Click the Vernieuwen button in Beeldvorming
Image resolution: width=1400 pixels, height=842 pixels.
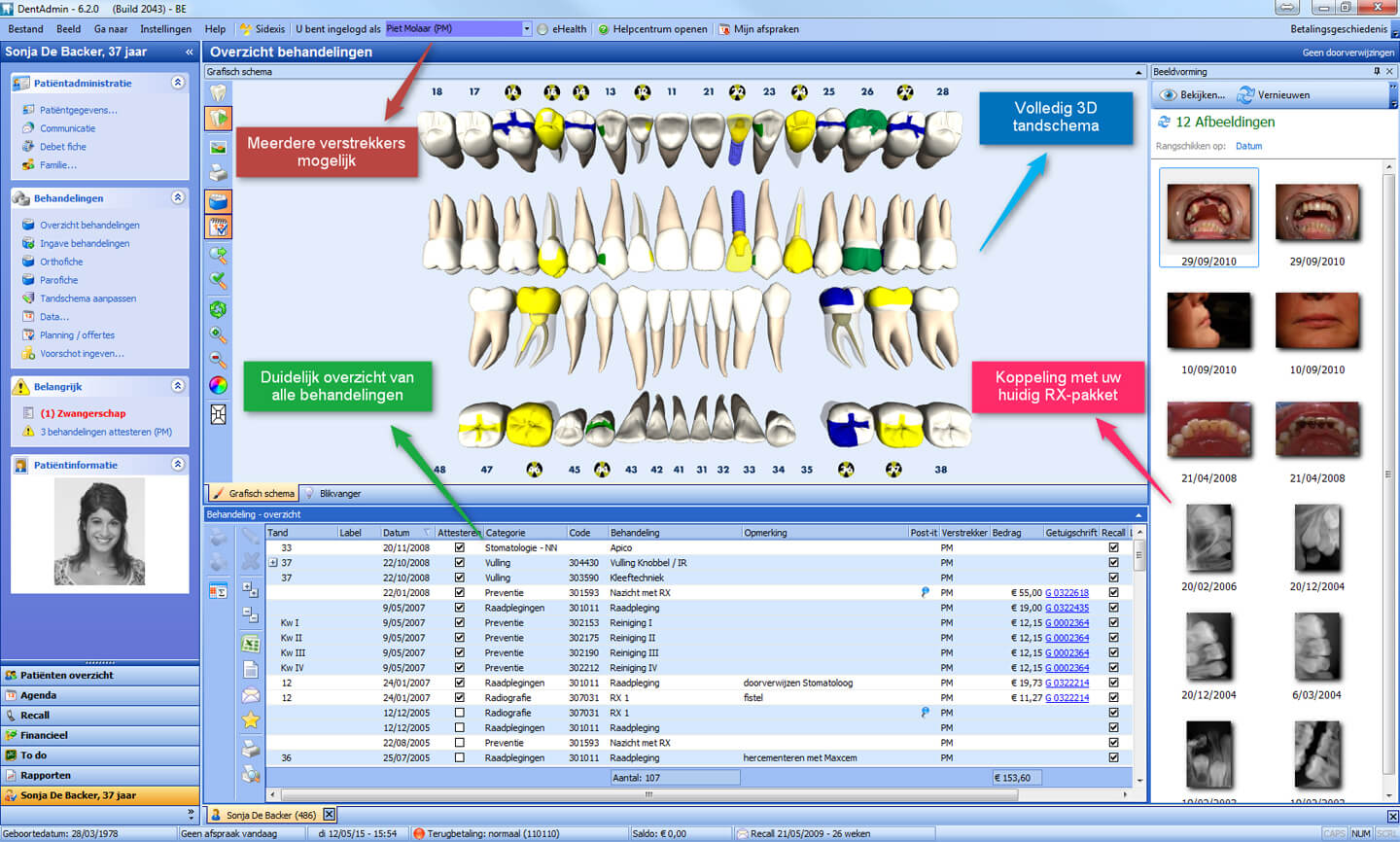coord(1274,95)
